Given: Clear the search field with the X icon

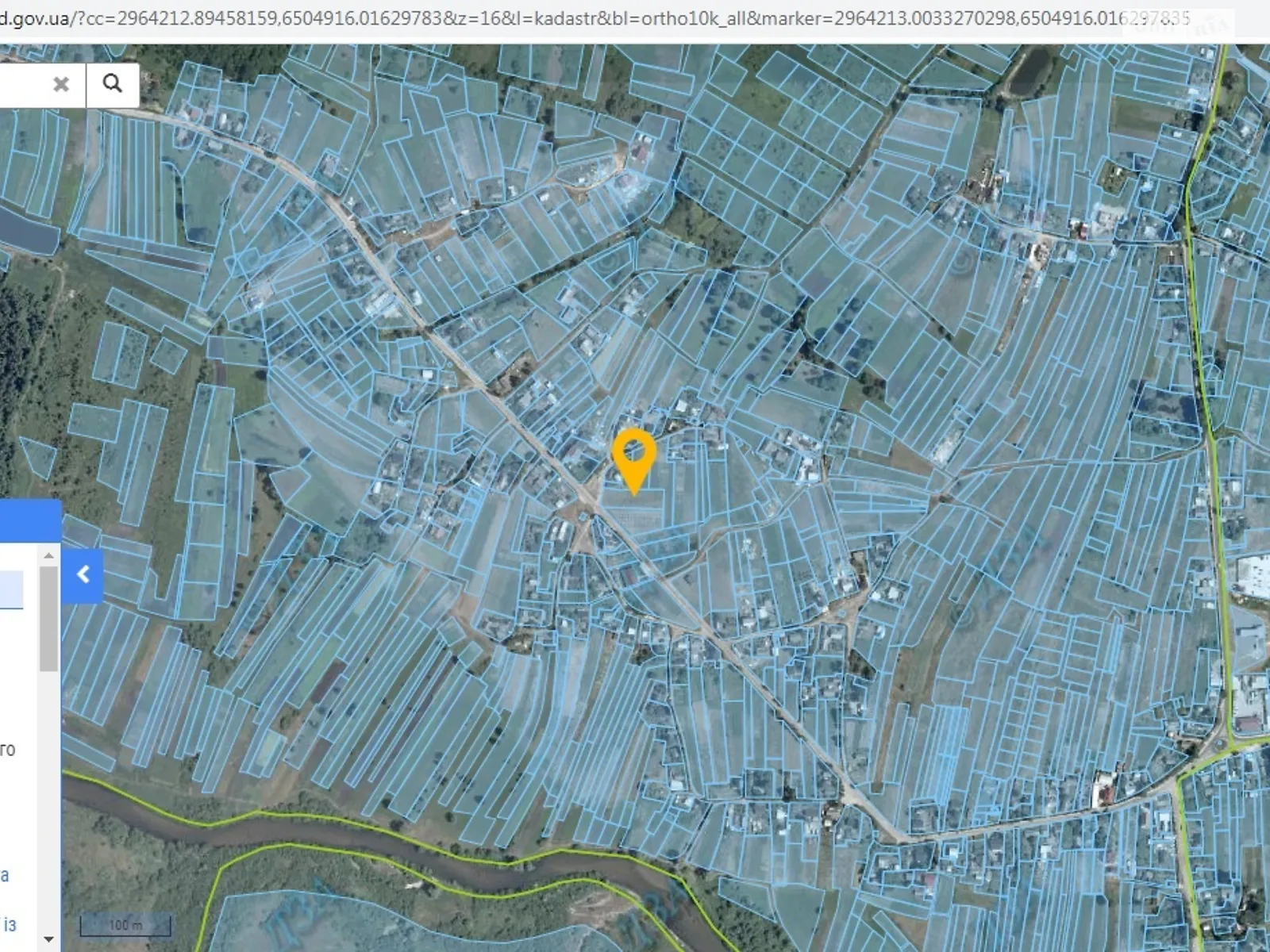Looking at the screenshot, I should click(61, 84).
